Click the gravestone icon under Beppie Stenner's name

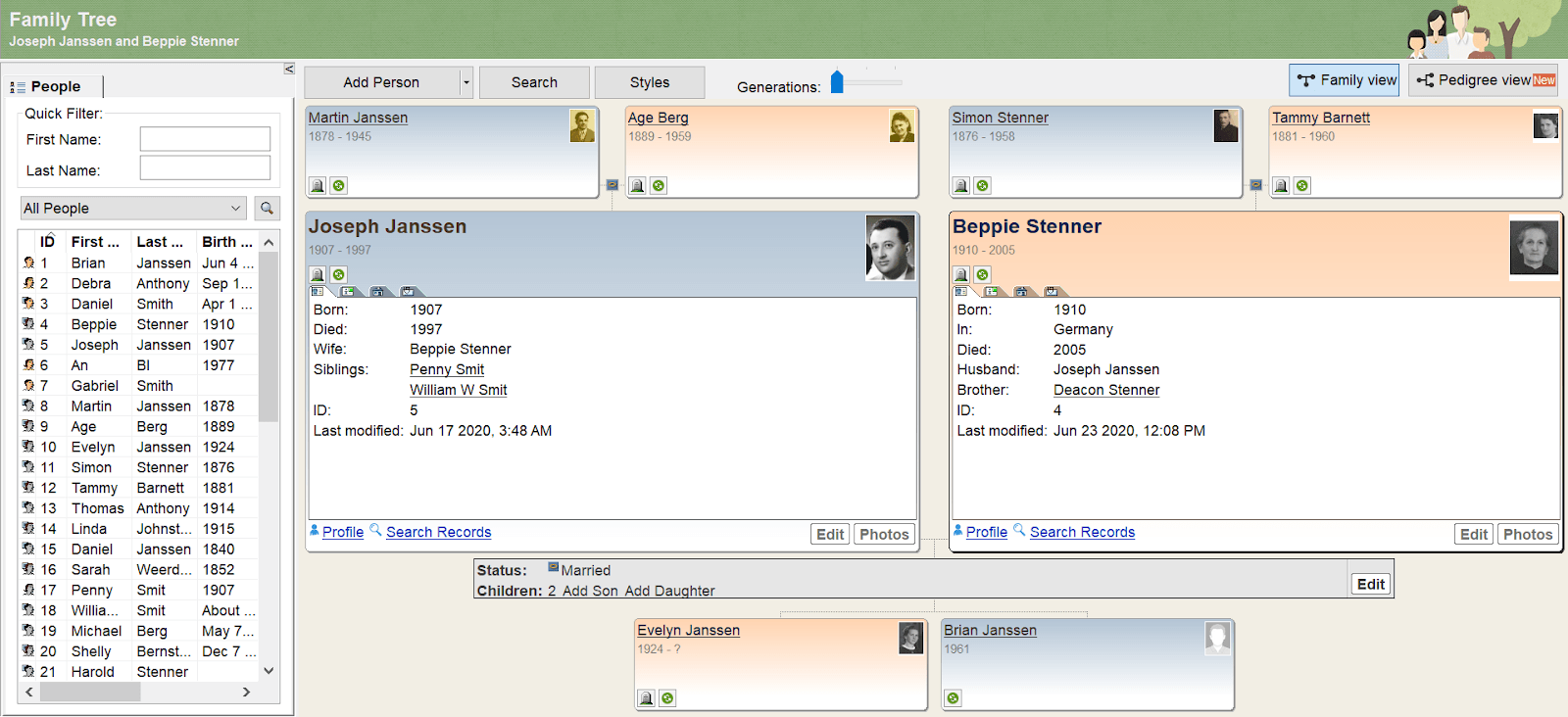(961, 274)
